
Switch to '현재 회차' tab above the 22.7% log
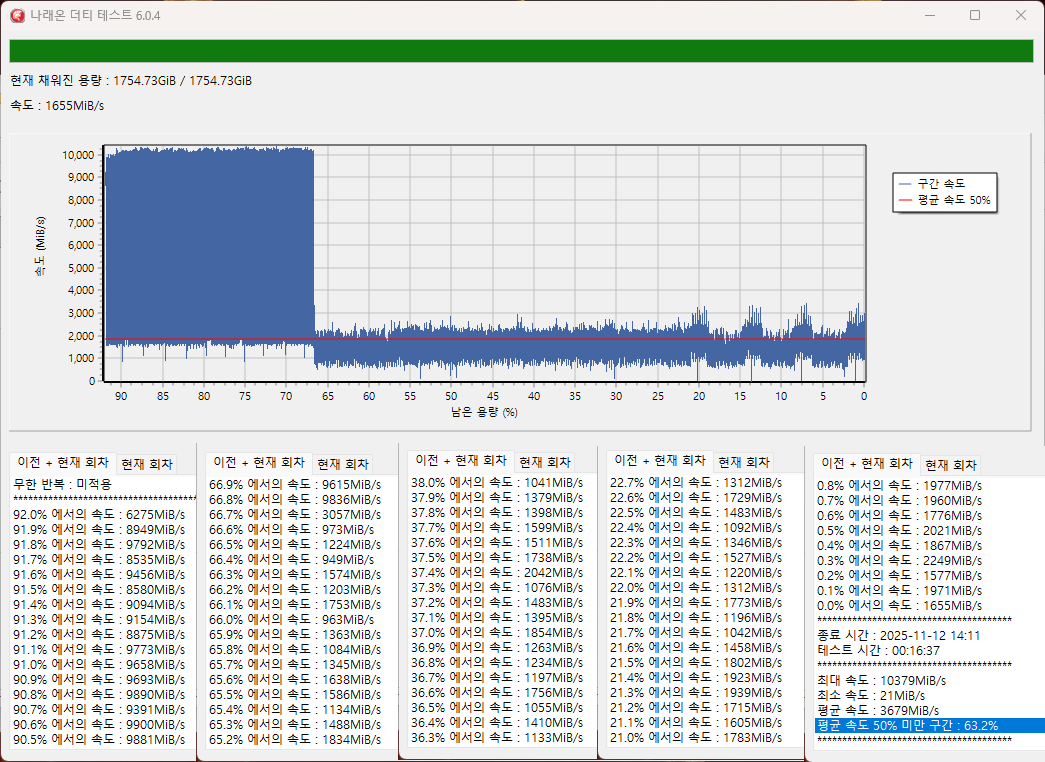pos(743,461)
